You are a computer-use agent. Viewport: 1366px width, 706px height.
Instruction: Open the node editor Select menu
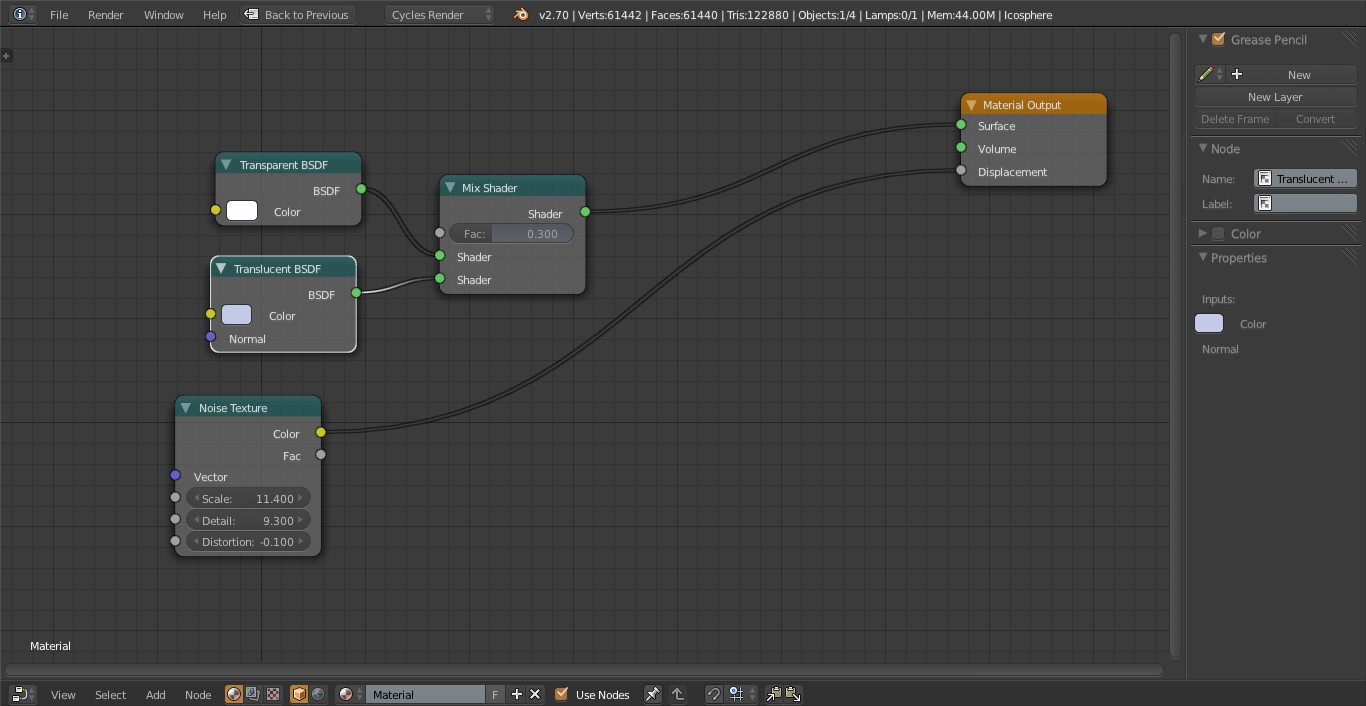110,694
